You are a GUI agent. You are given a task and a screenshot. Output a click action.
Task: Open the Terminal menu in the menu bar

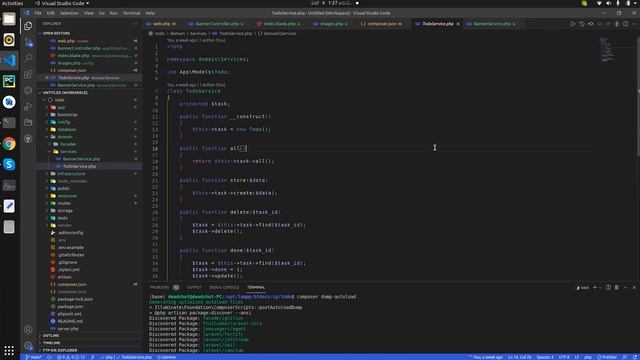click(x=131, y=13)
